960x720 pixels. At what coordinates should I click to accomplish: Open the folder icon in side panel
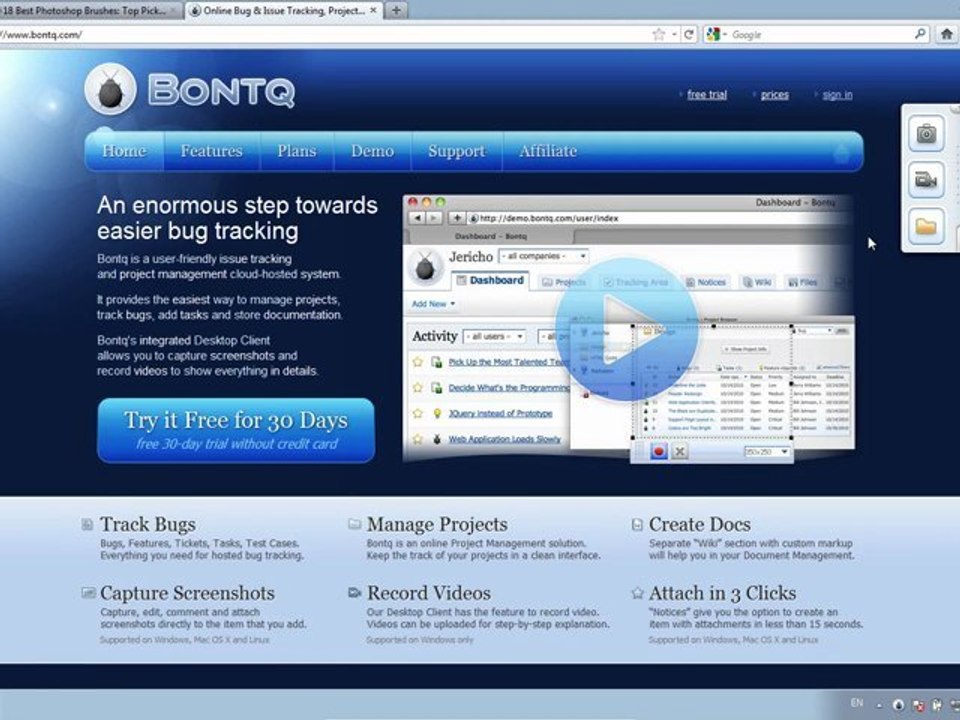click(x=926, y=227)
